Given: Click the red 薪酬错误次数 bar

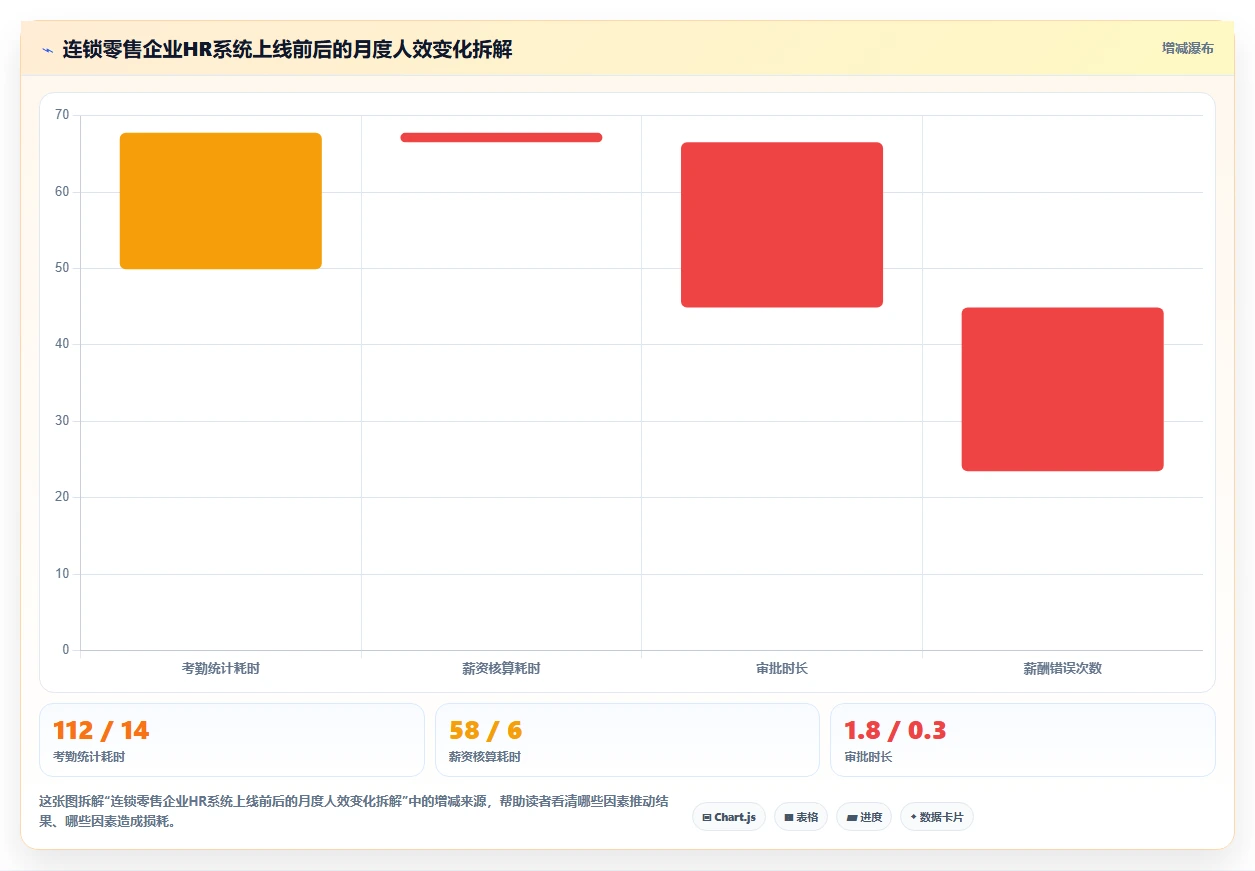Looking at the screenshot, I should tap(1063, 389).
